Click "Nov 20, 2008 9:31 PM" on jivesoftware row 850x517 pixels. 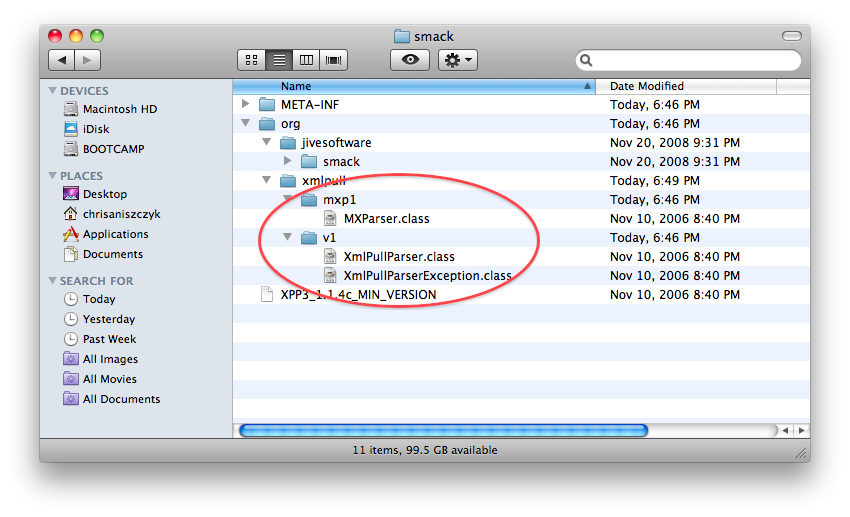pos(674,143)
